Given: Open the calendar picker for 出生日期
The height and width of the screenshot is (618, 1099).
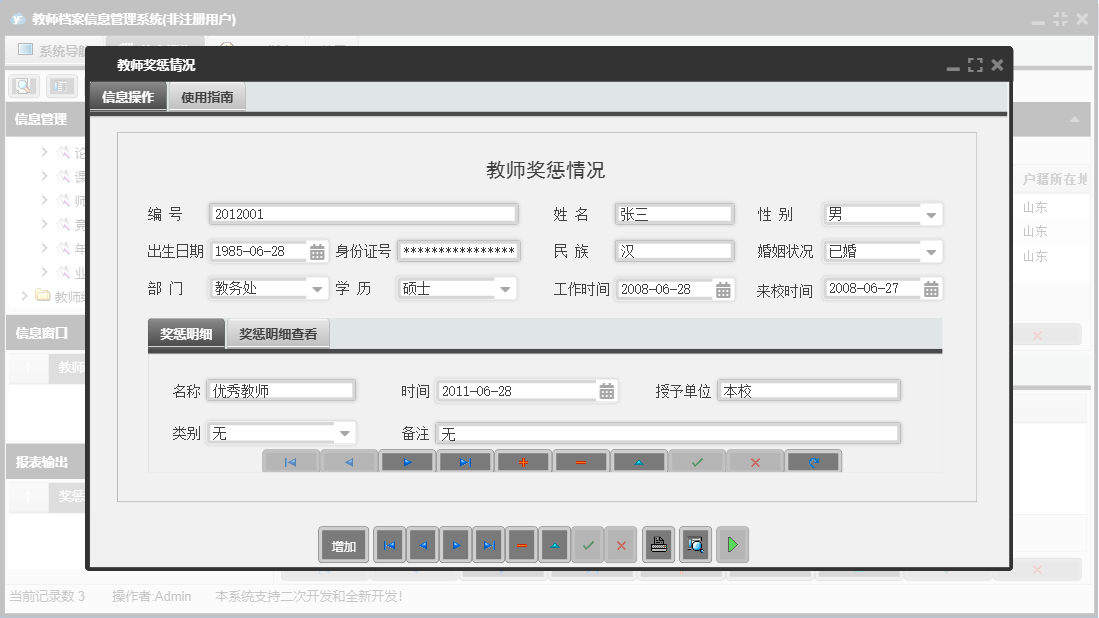Looking at the screenshot, I should pos(318,251).
